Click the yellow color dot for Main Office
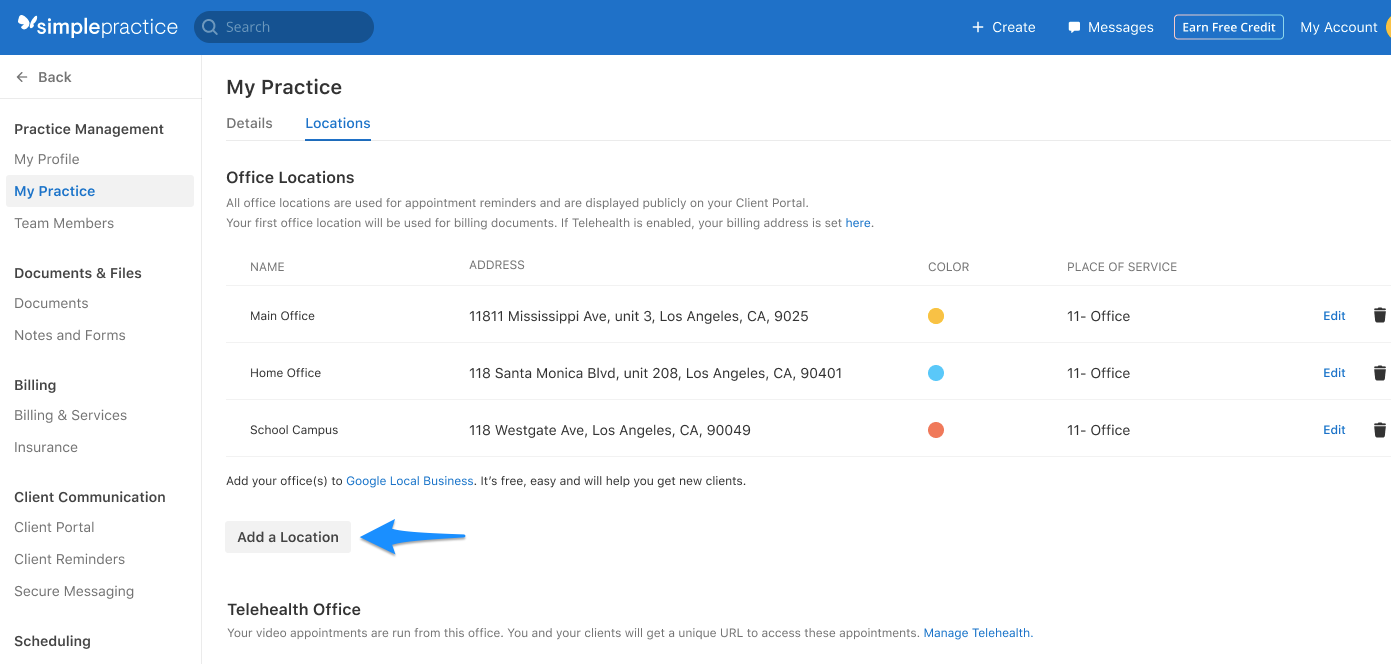 pos(936,315)
